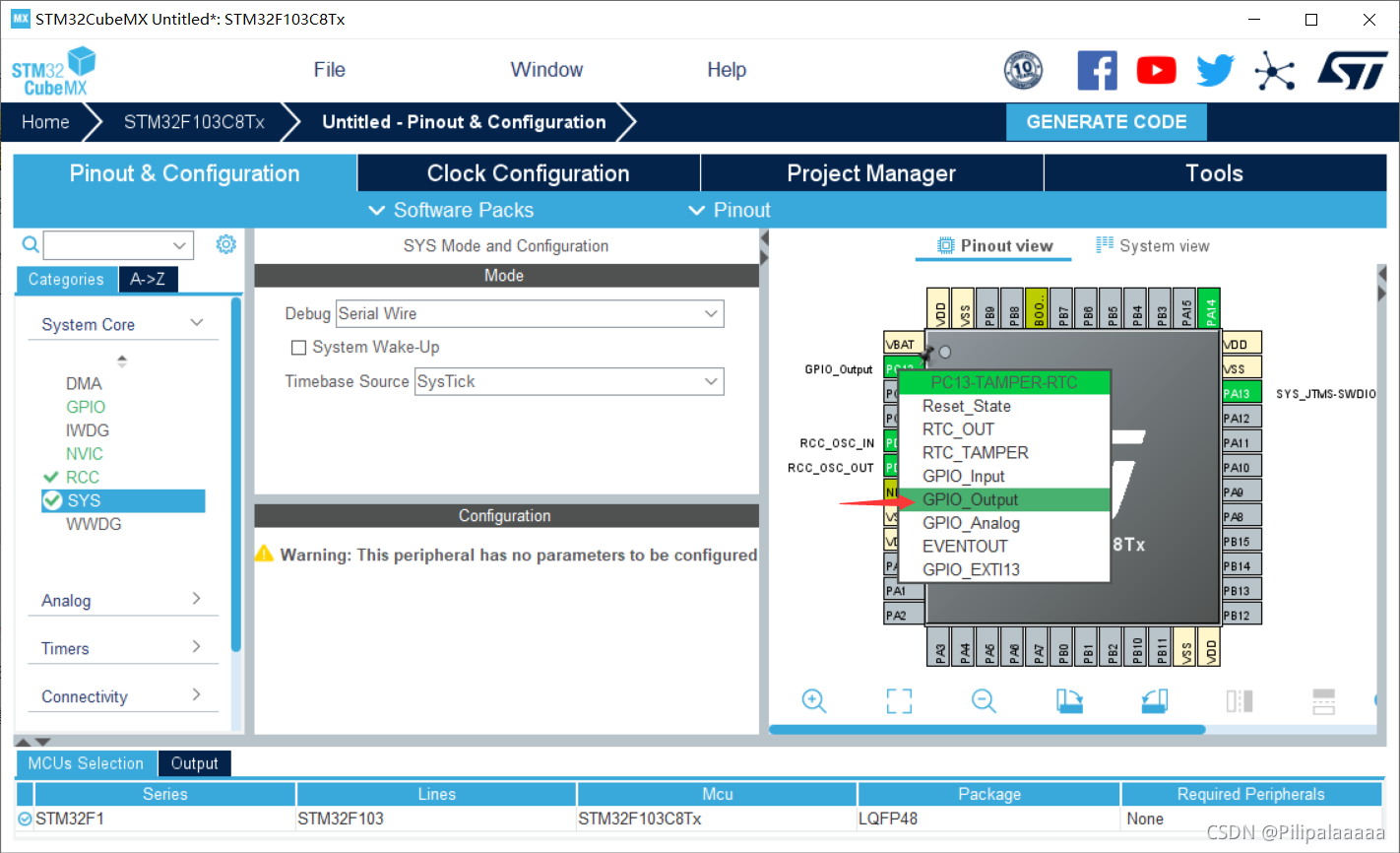
Task: Click the pinout horizontal scrollbar
Action: click(x=986, y=730)
